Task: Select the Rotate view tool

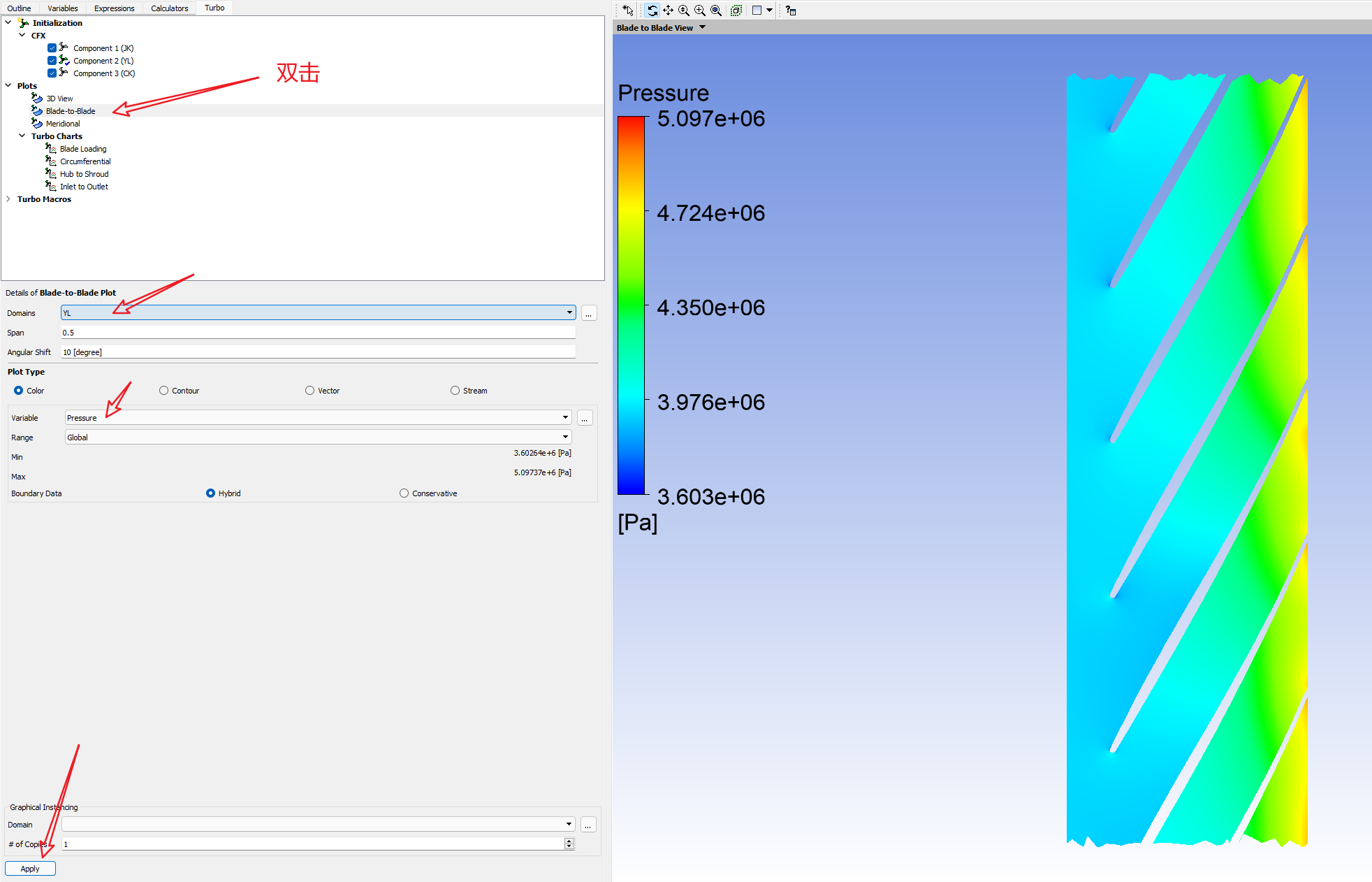Action: (652, 10)
